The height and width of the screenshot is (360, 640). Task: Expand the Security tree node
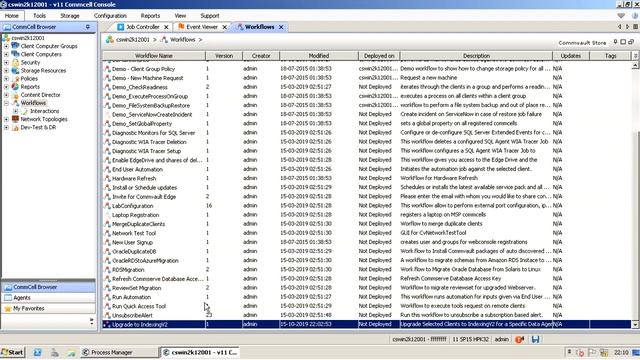6,62
